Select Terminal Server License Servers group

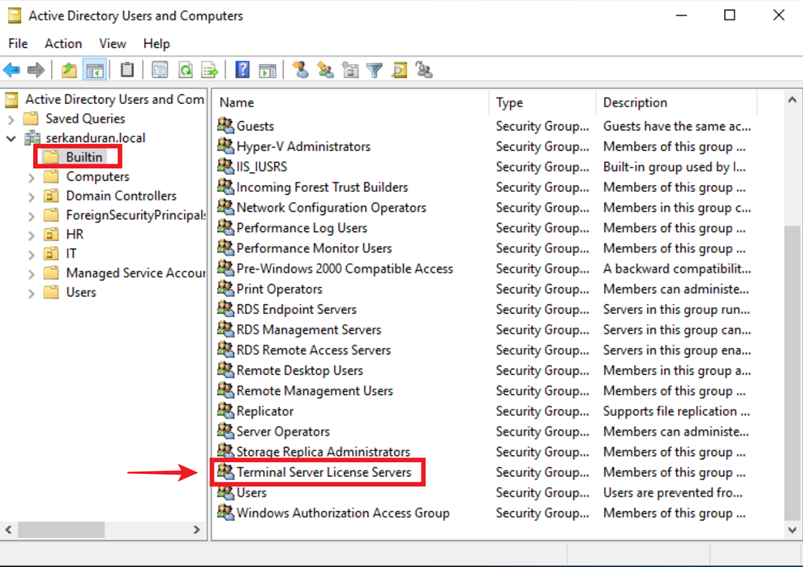(324, 472)
